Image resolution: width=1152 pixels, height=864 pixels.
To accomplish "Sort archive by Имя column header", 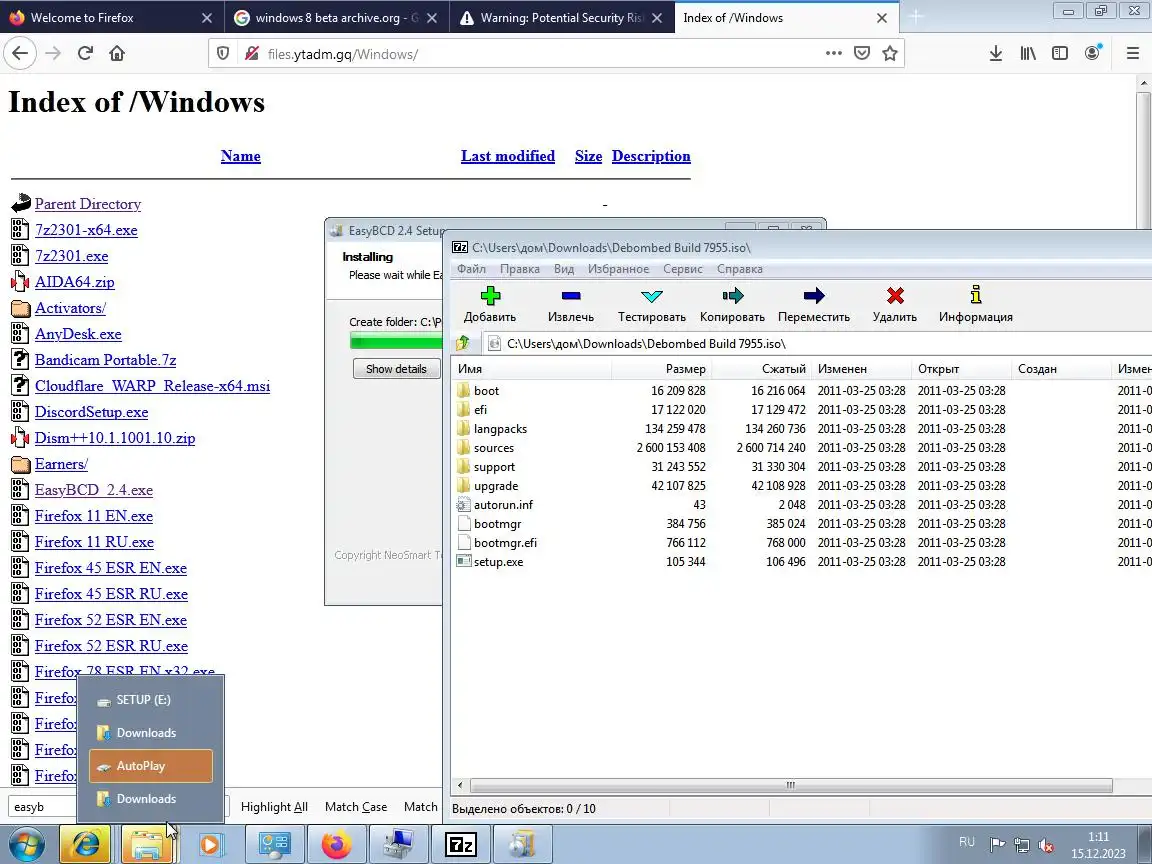I will (532, 369).
